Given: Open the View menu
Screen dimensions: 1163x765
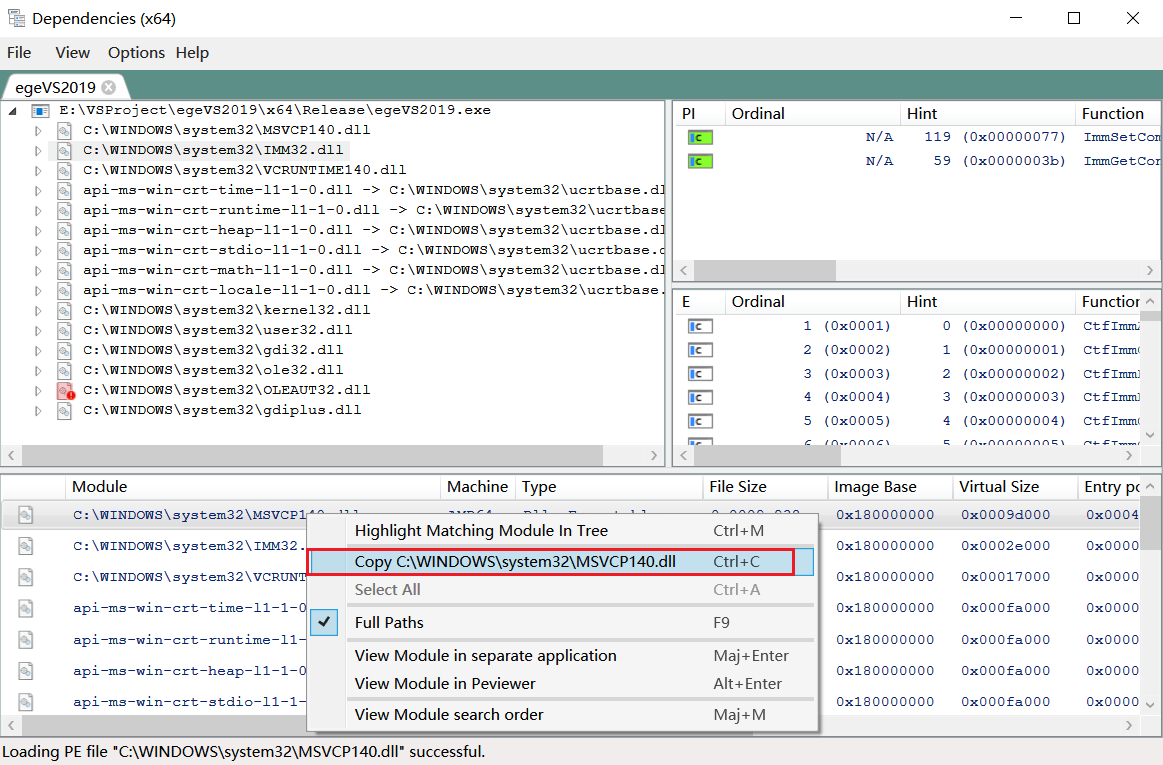Looking at the screenshot, I should click(73, 53).
